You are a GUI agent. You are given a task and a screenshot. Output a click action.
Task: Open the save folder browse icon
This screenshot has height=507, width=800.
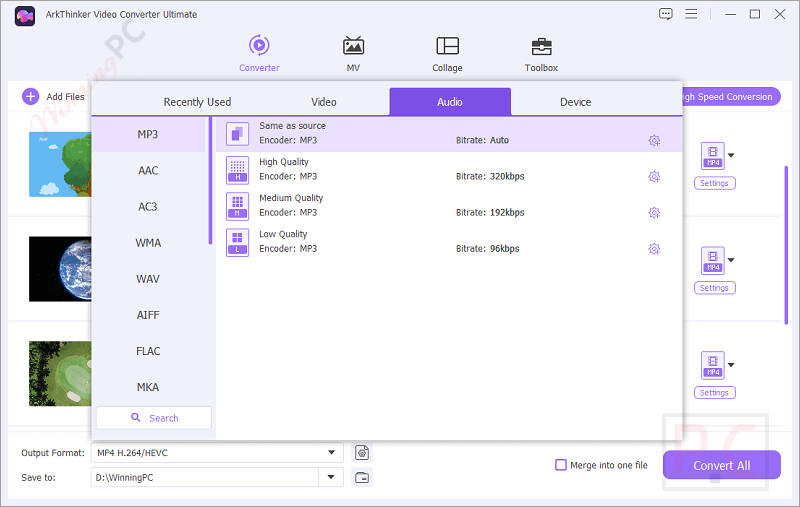(362, 477)
